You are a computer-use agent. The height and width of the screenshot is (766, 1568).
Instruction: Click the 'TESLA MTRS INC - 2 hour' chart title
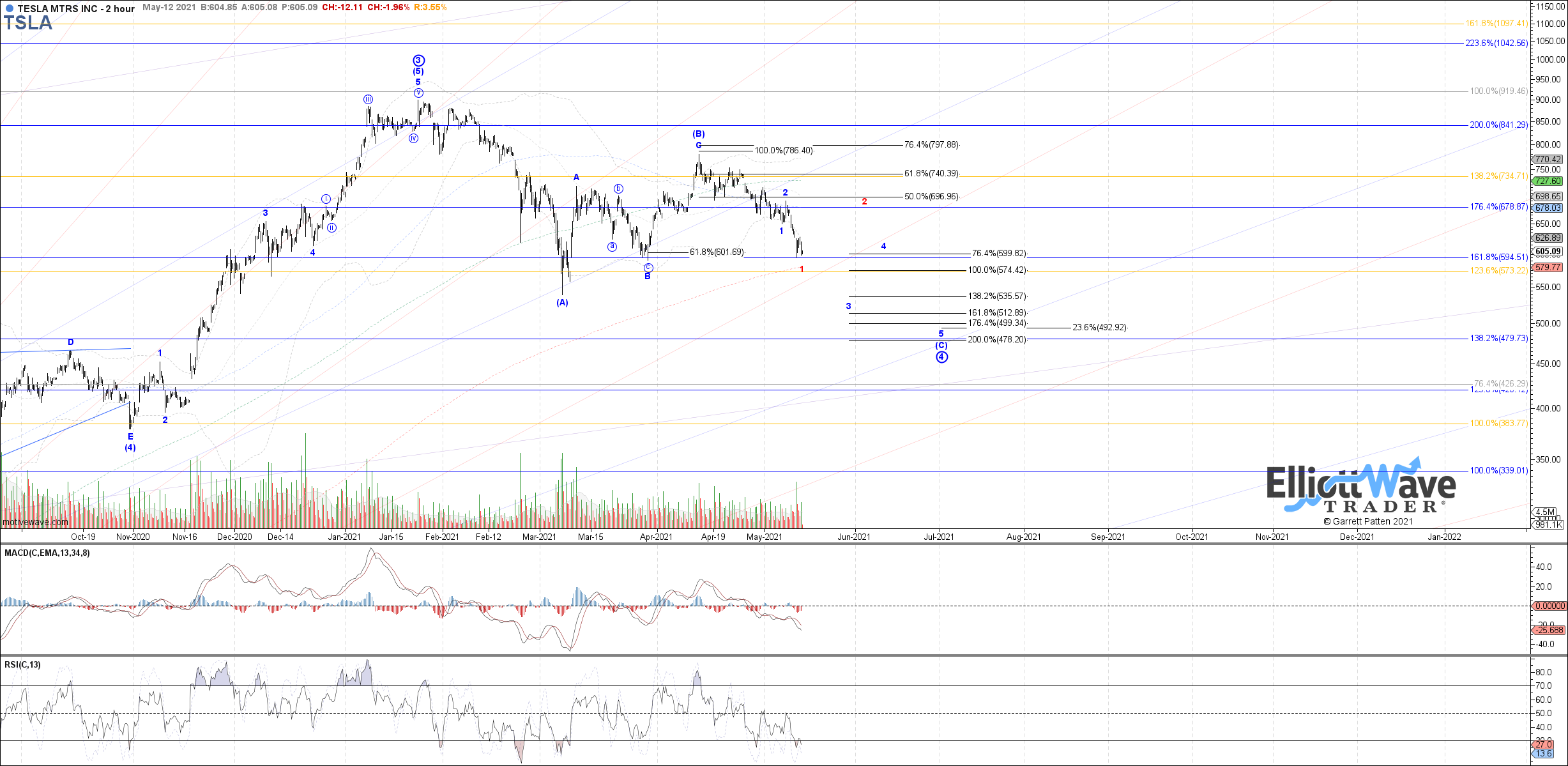(76, 8)
